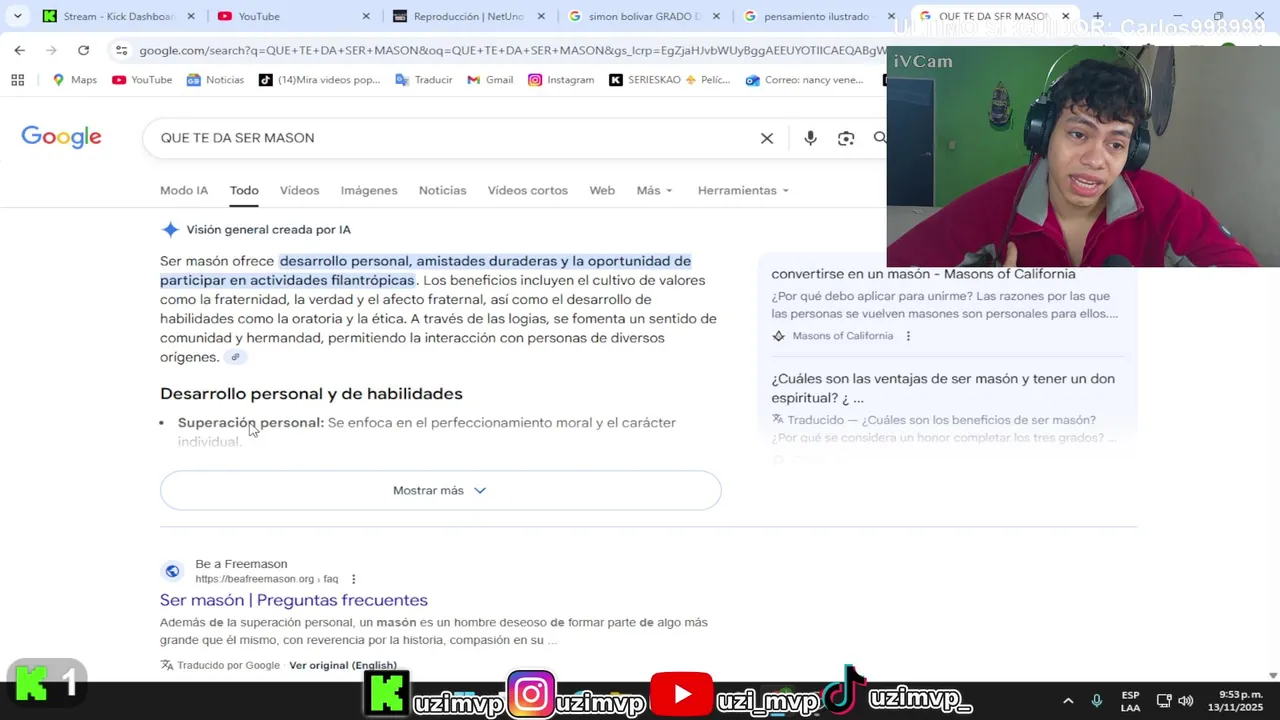Switch to Videos results tab

pyautogui.click(x=299, y=190)
